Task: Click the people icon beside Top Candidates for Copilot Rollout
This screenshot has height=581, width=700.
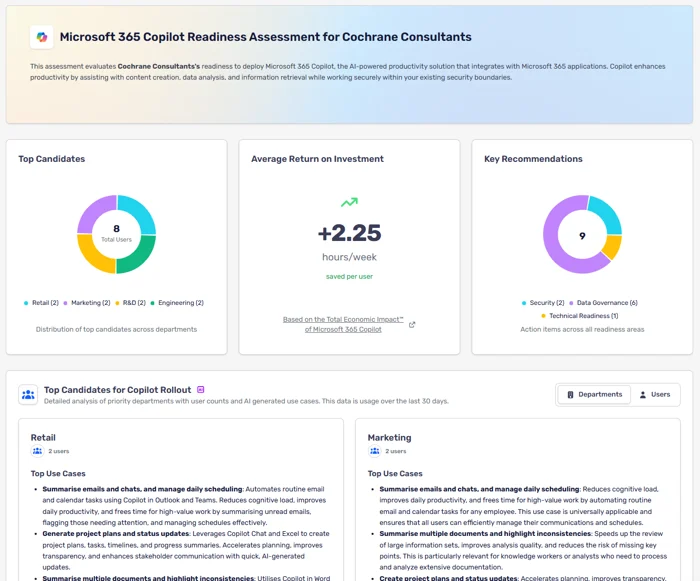Action: click(x=28, y=395)
